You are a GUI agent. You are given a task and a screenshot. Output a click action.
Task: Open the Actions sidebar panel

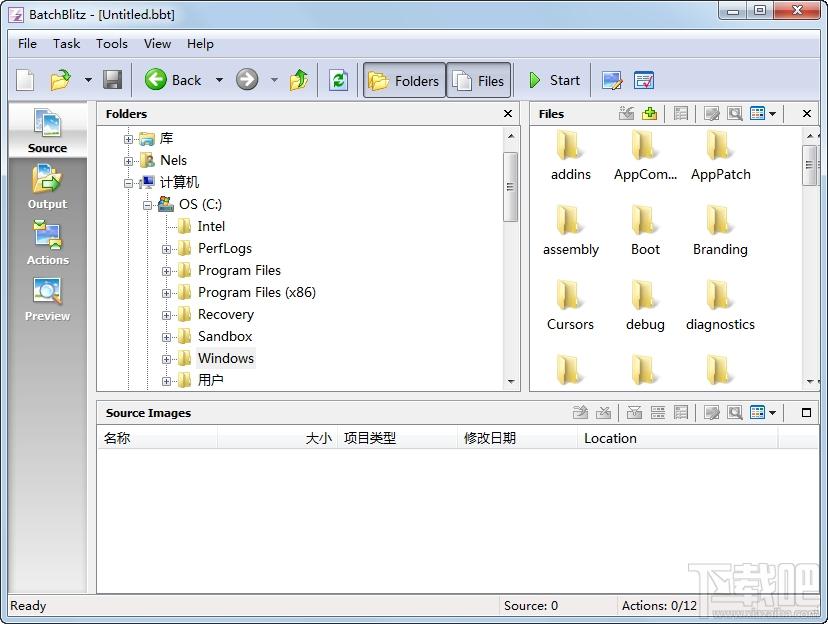click(48, 243)
